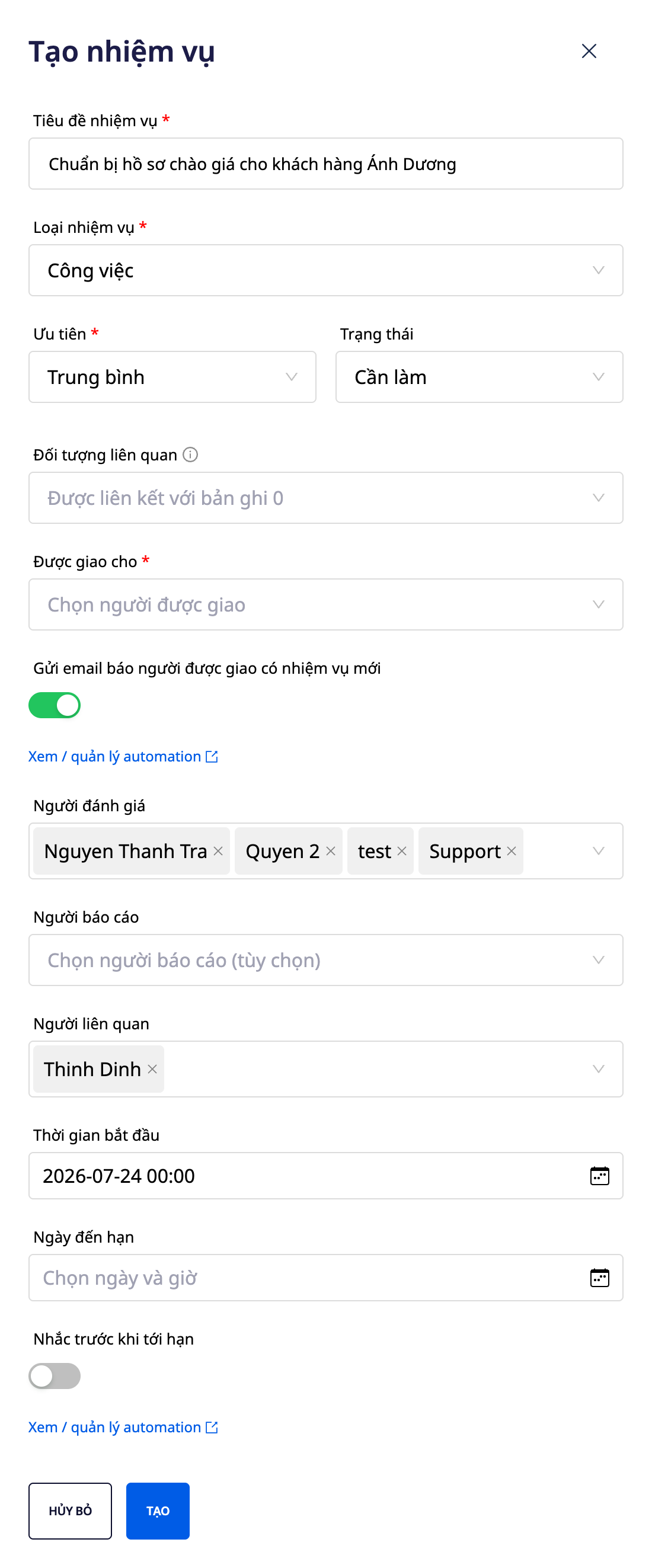Open calendar picker for Thời gian bắt đầu
This screenshot has height=1568, width=652.
[x=599, y=1175]
